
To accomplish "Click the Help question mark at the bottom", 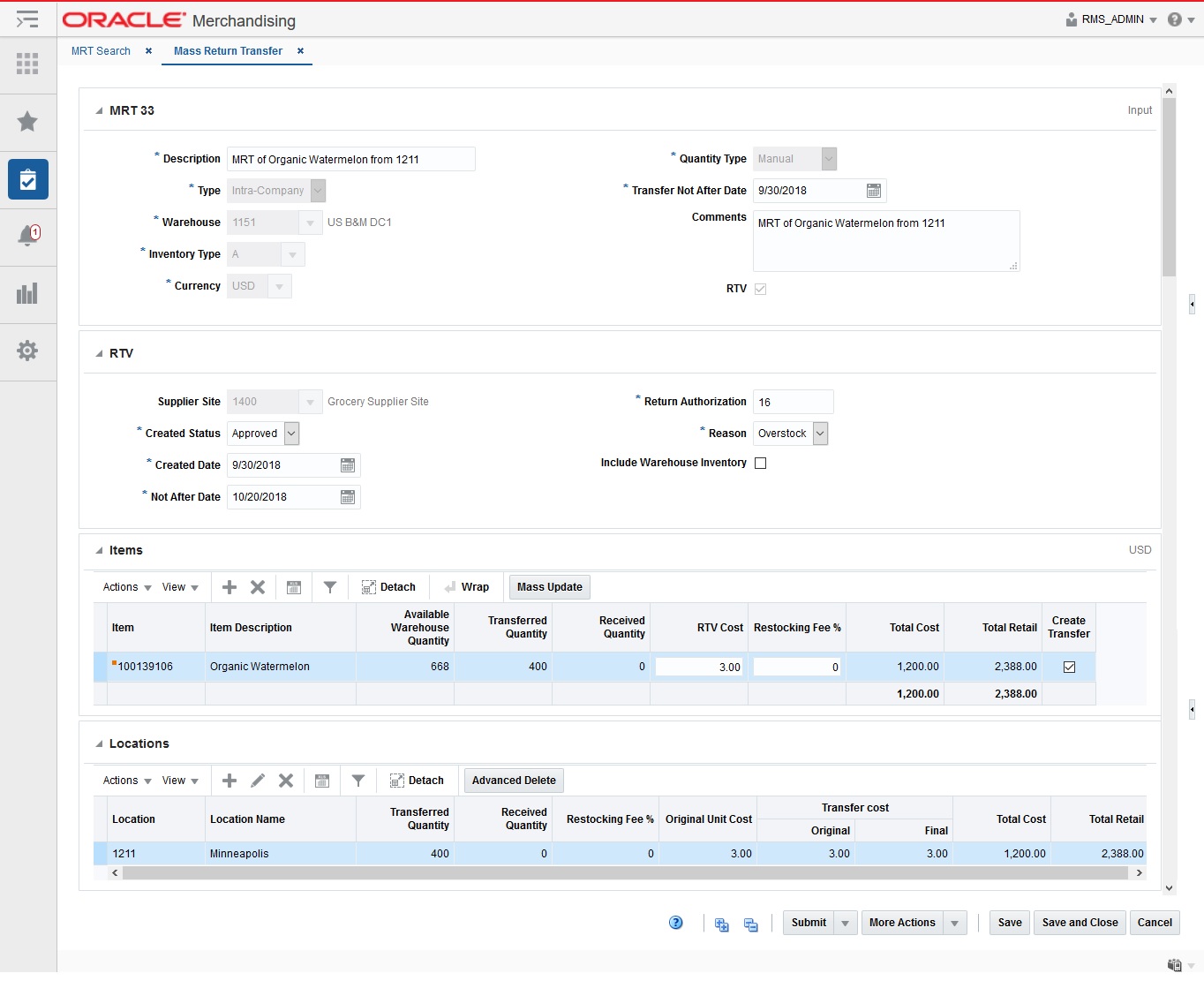I will tap(676, 922).
